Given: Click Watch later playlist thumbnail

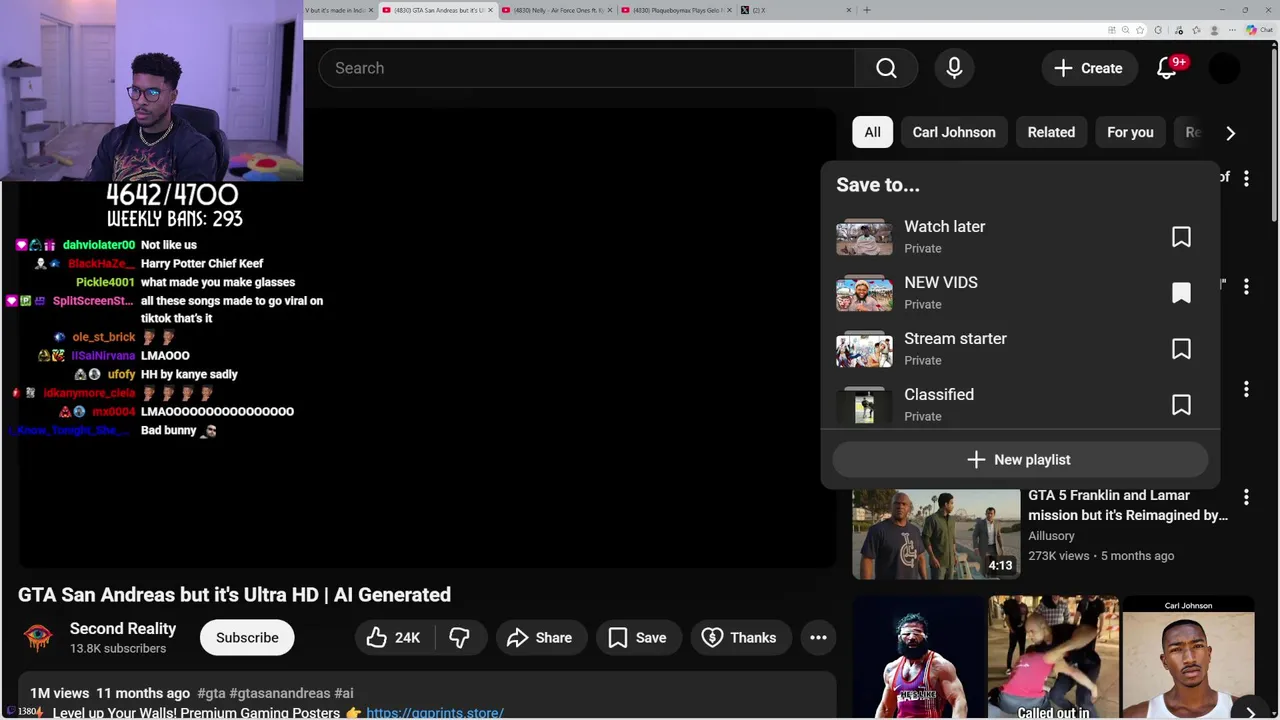Looking at the screenshot, I should coord(864,237).
